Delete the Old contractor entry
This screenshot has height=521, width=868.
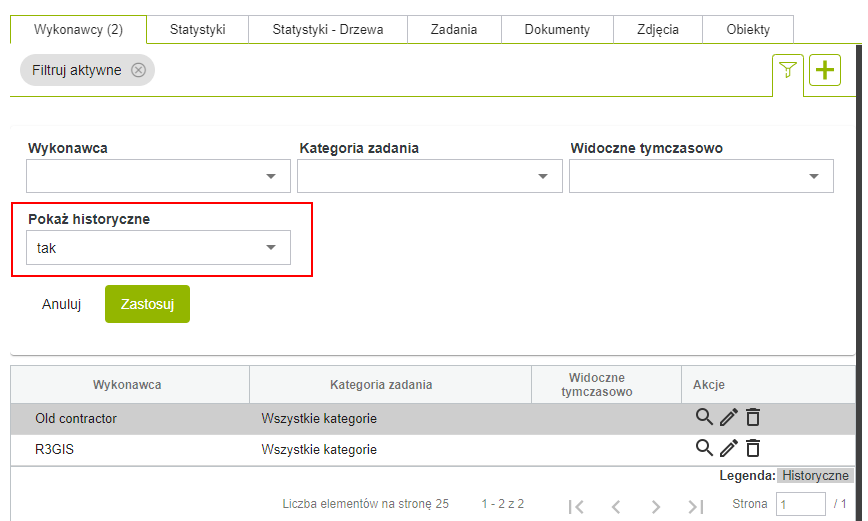[753, 418]
